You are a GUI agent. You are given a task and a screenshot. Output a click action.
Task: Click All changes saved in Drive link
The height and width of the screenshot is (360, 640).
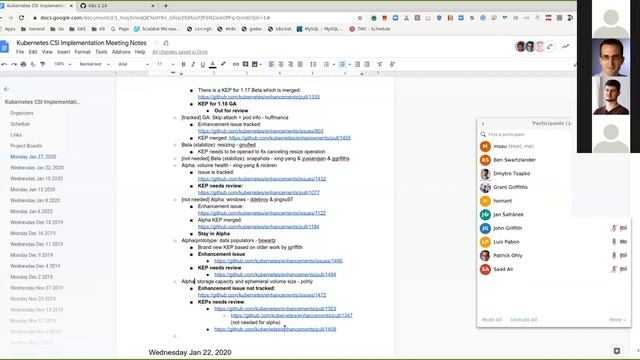tap(180, 52)
